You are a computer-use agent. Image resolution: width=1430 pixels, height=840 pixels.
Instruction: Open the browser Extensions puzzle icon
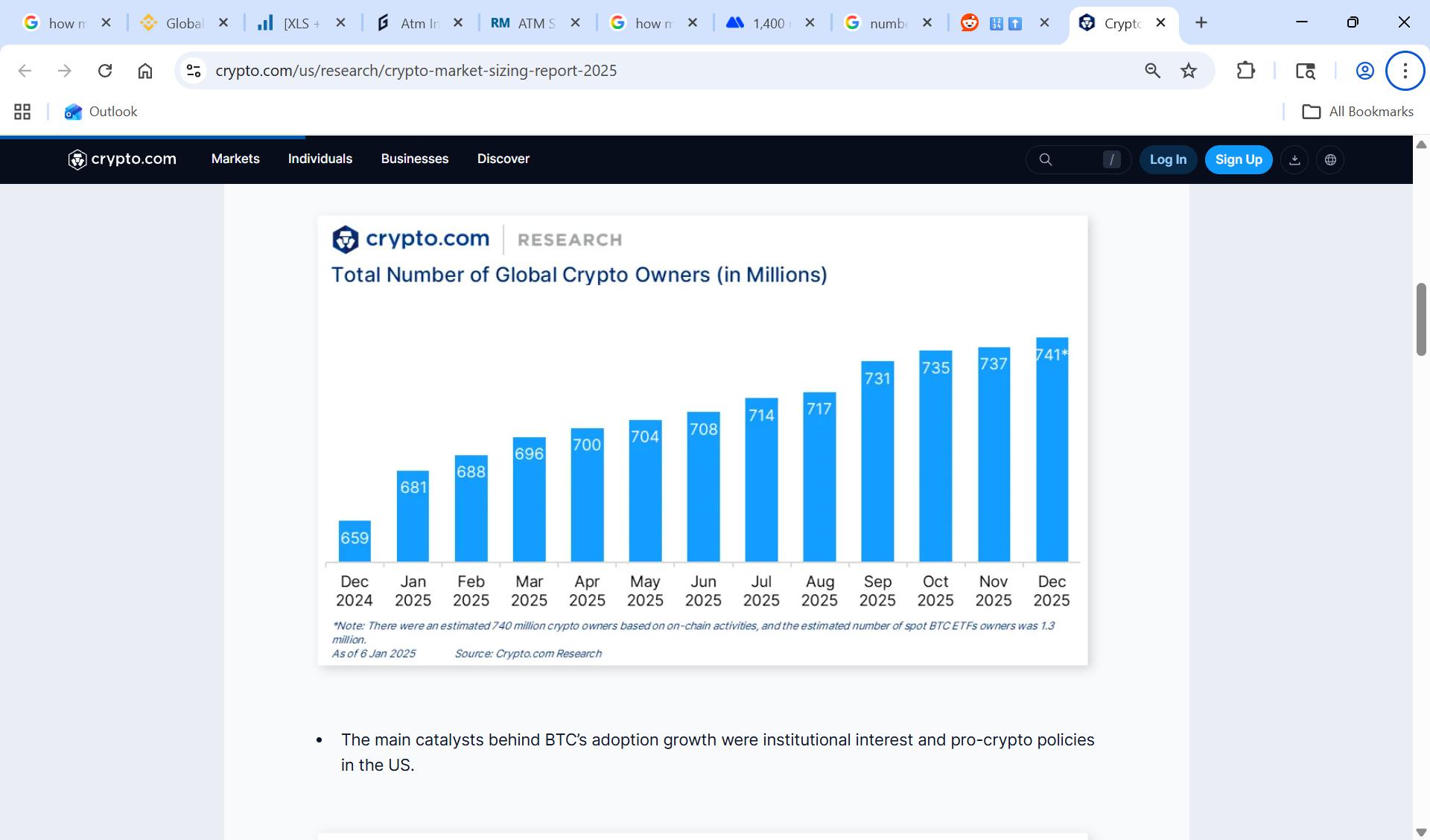click(x=1245, y=71)
